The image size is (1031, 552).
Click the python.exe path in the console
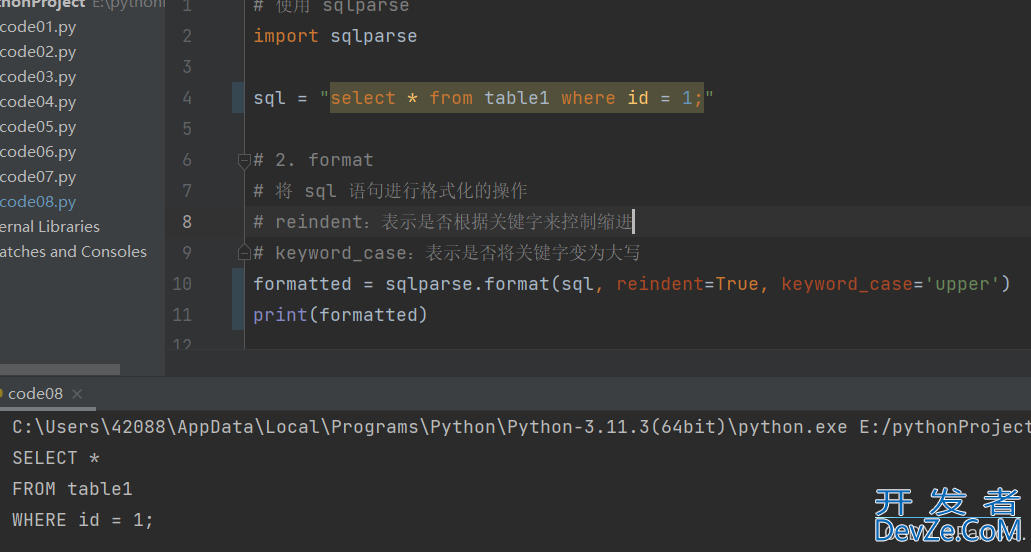[x=430, y=427]
